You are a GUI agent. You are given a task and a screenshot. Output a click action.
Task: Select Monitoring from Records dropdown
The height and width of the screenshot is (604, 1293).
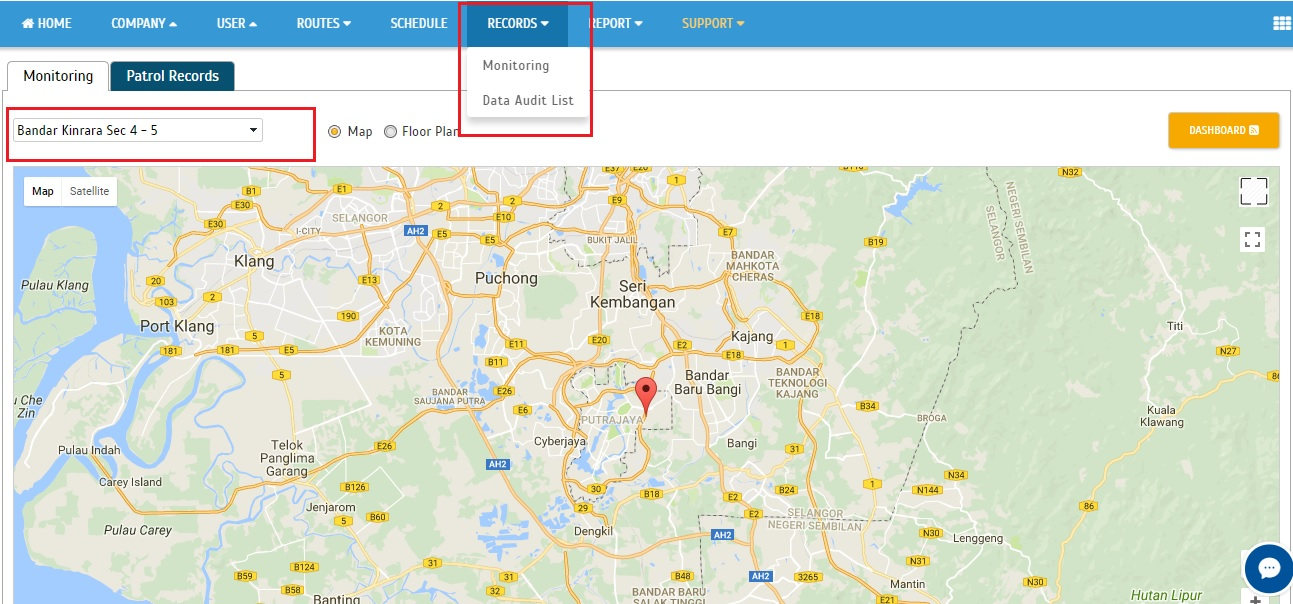pos(516,65)
